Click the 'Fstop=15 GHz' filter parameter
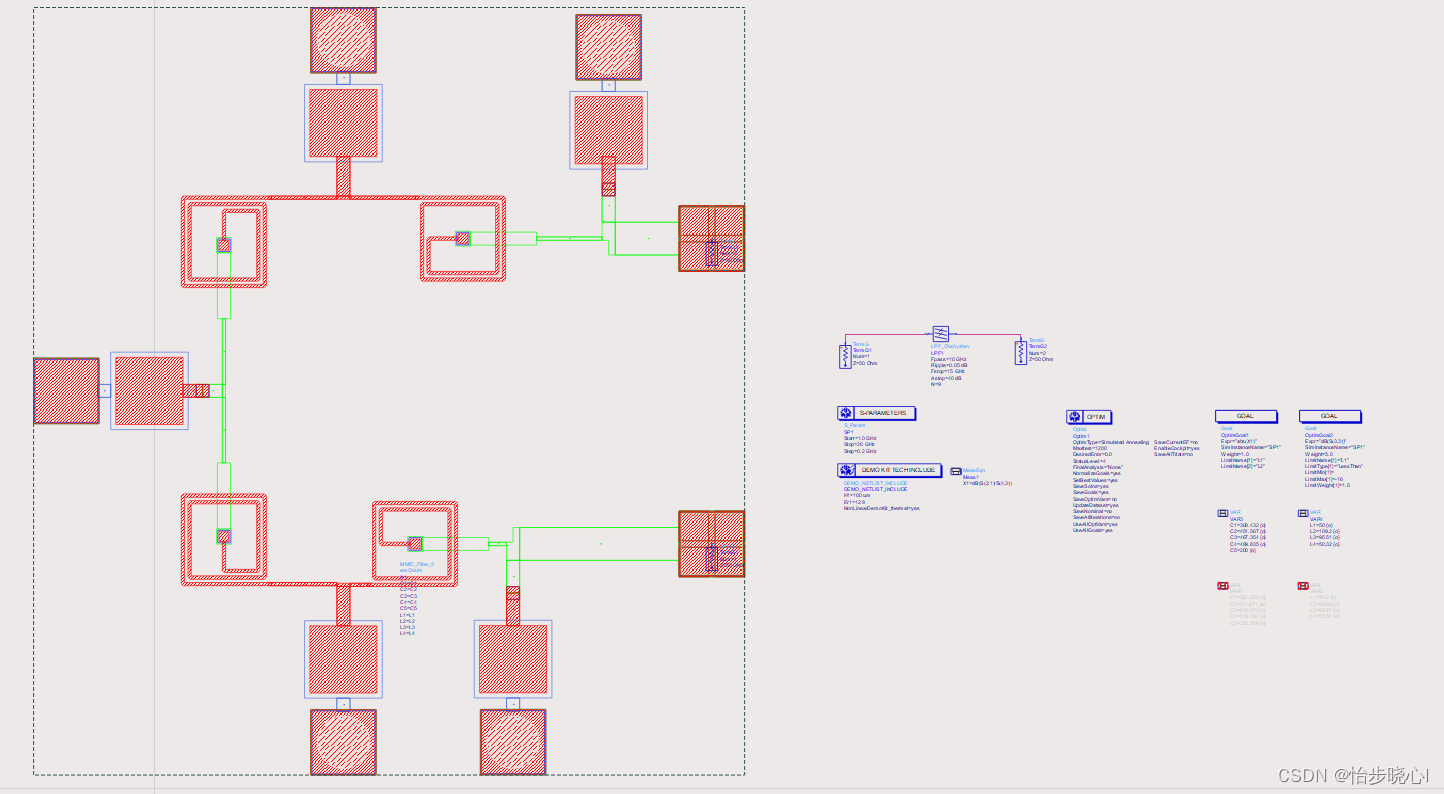Screen dimensions: 1444x794 click(x=948, y=371)
